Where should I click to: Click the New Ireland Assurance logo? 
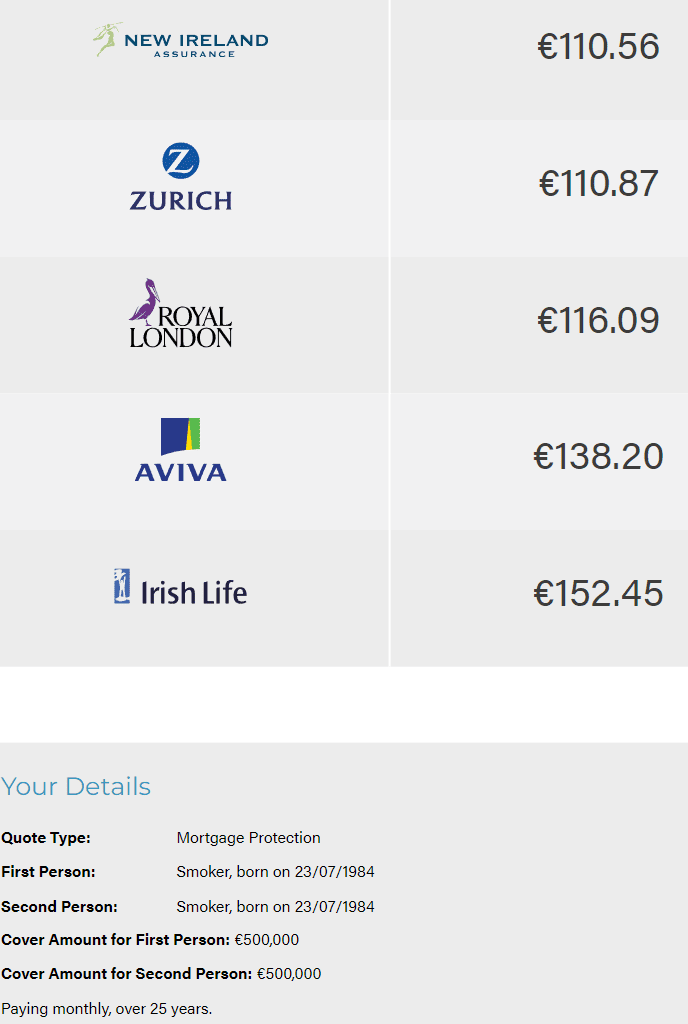pos(181,42)
